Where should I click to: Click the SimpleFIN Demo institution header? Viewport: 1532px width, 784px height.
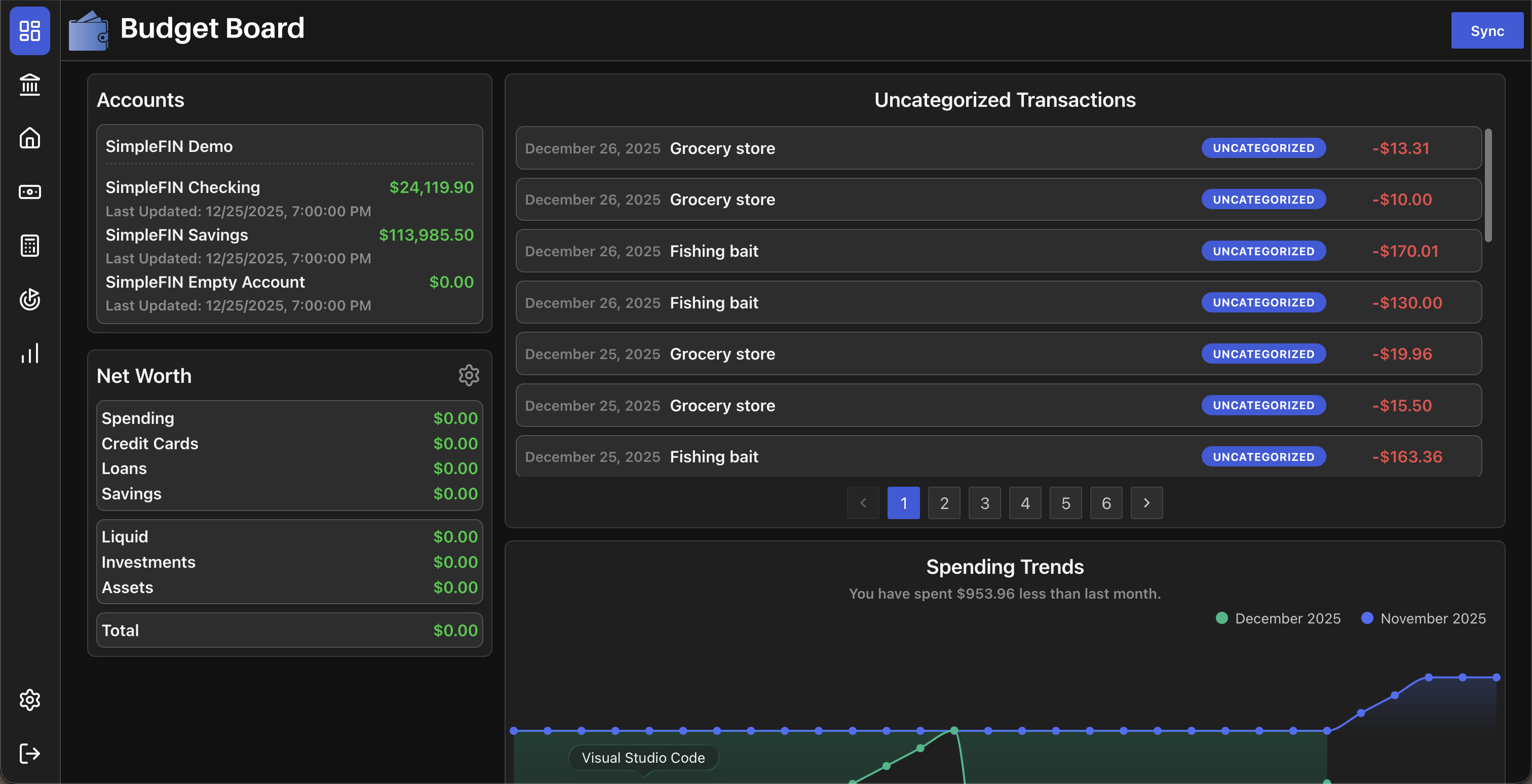coord(169,146)
